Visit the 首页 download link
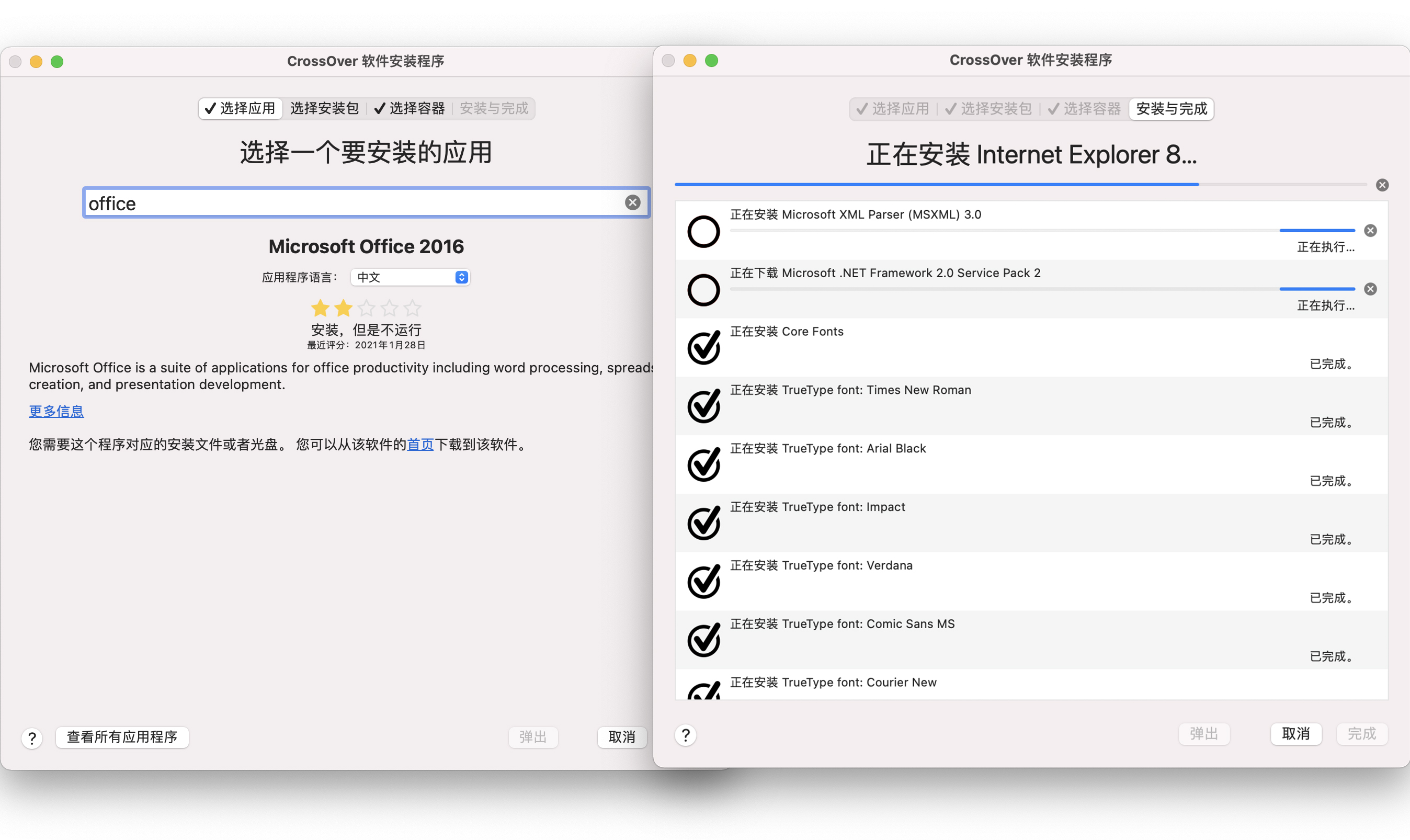Screen dimensions: 1410x840 click(420, 445)
